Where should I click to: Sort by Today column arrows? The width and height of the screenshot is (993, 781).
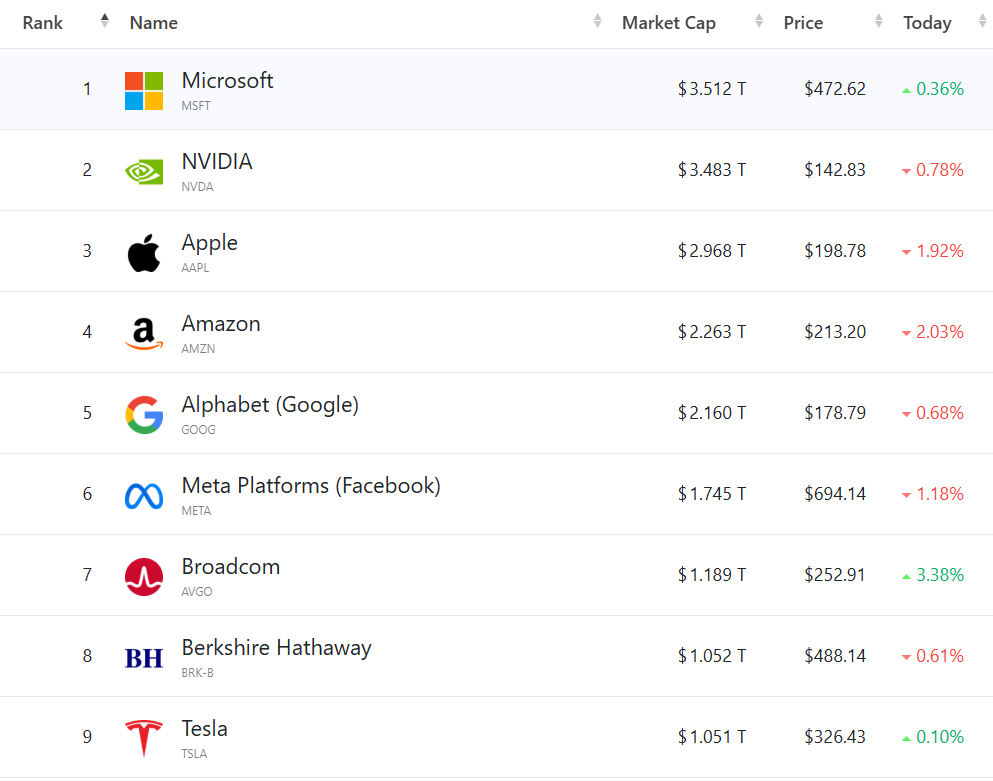point(982,21)
